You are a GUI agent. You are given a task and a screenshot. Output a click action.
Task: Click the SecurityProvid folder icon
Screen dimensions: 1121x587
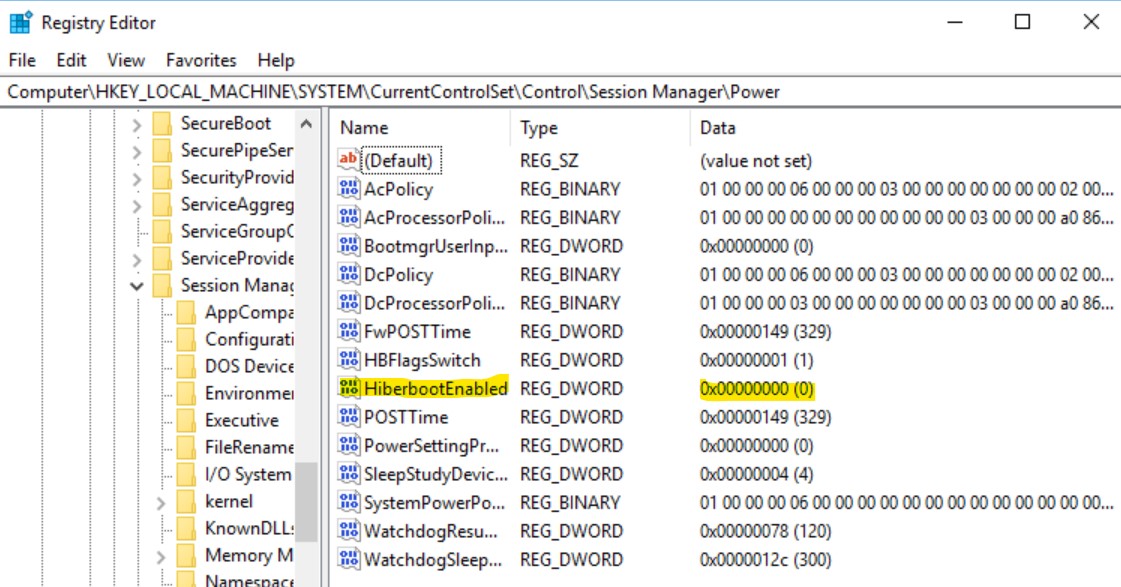click(x=162, y=177)
